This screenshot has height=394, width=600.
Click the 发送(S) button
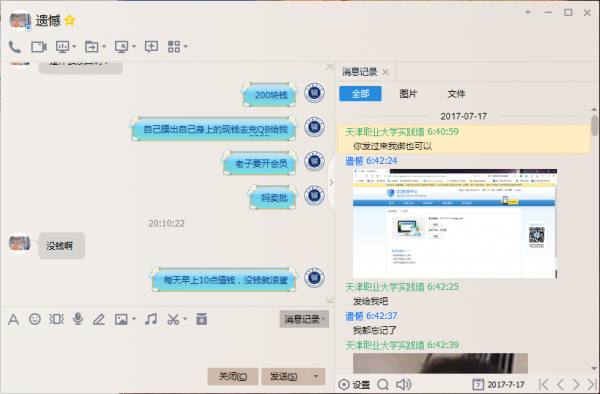(284, 376)
